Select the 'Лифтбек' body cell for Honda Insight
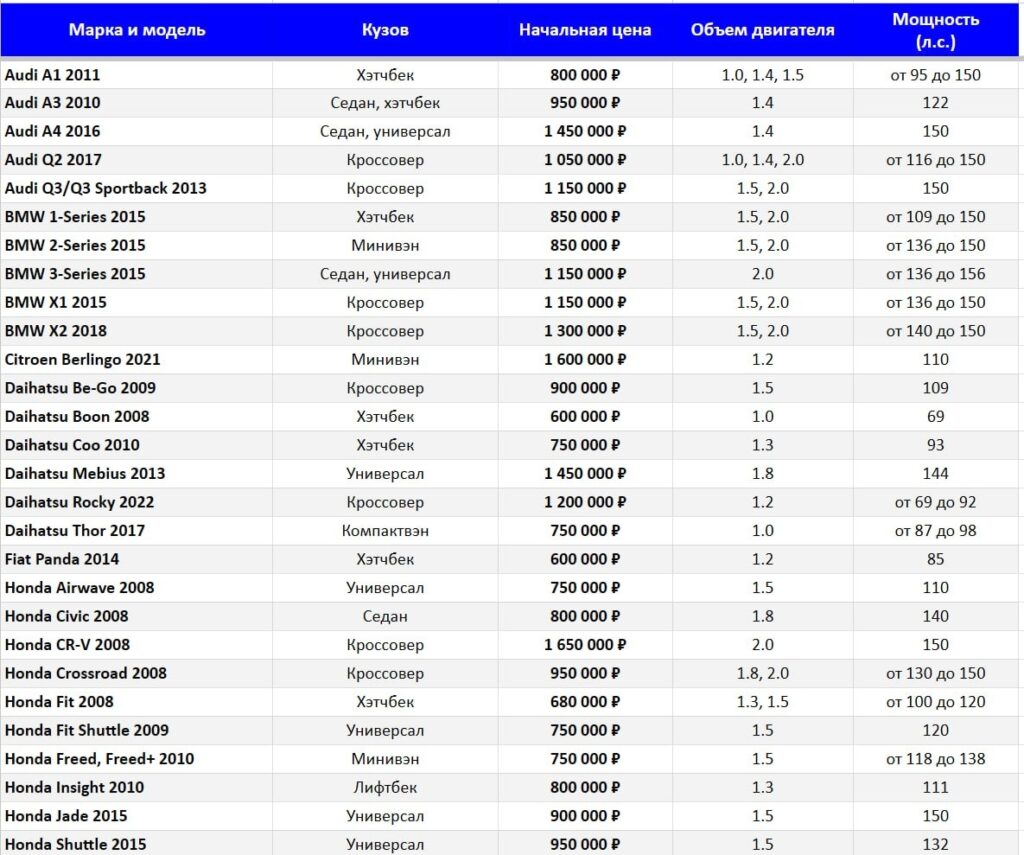The image size is (1024, 855). (385, 788)
